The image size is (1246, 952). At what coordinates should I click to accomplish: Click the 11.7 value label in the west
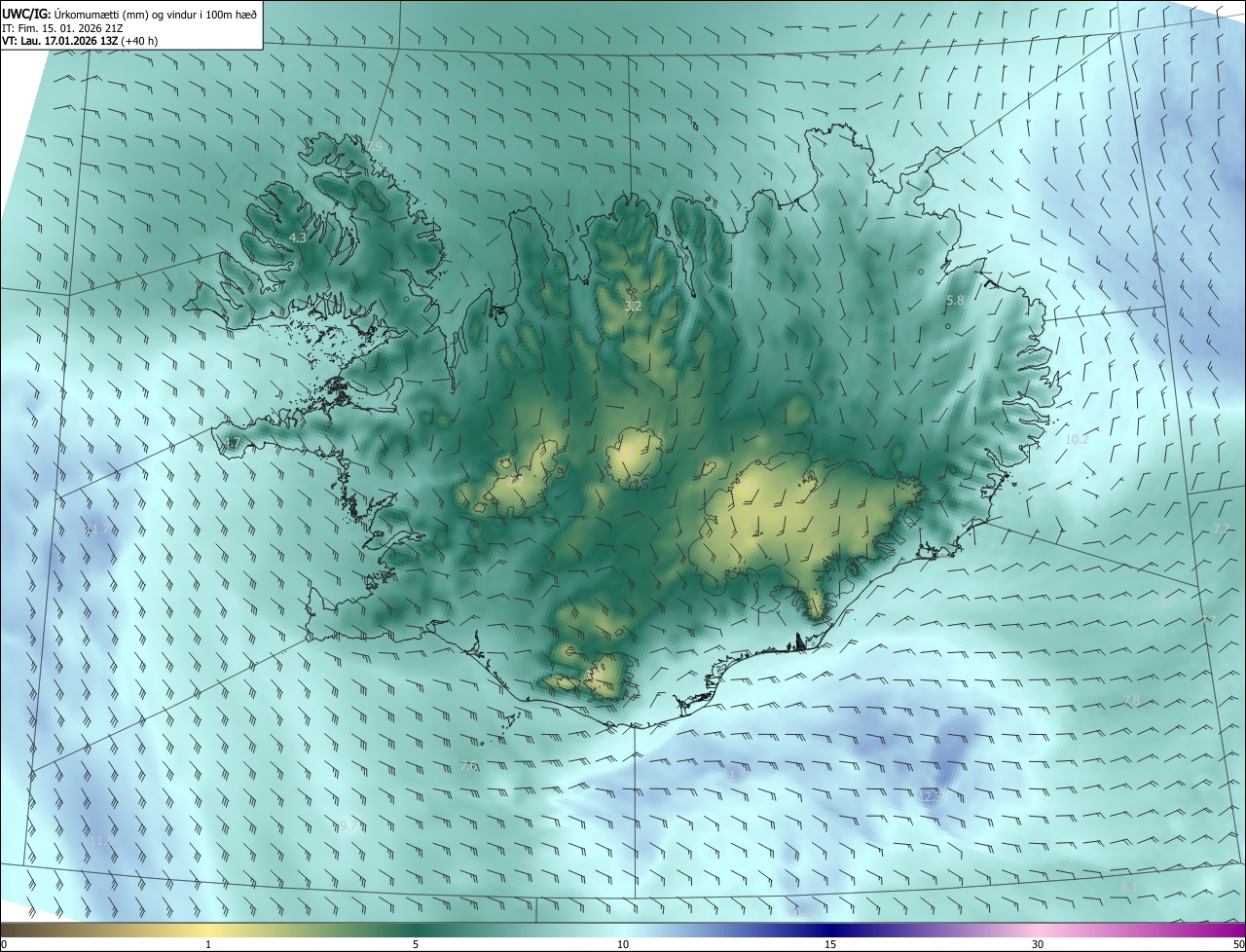[x=98, y=529]
